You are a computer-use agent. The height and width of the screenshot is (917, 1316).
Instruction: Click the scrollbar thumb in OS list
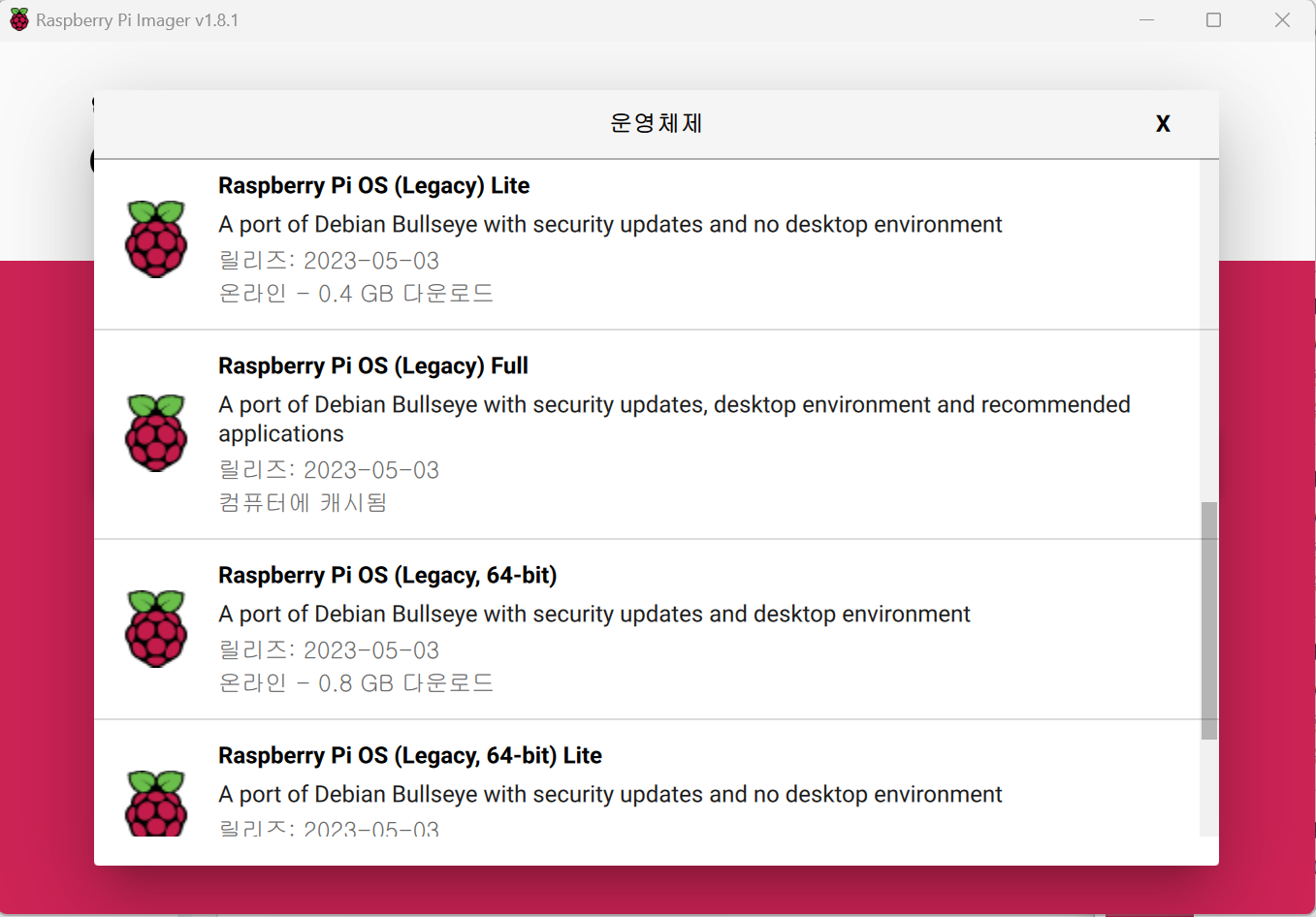pyautogui.click(x=1208, y=620)
